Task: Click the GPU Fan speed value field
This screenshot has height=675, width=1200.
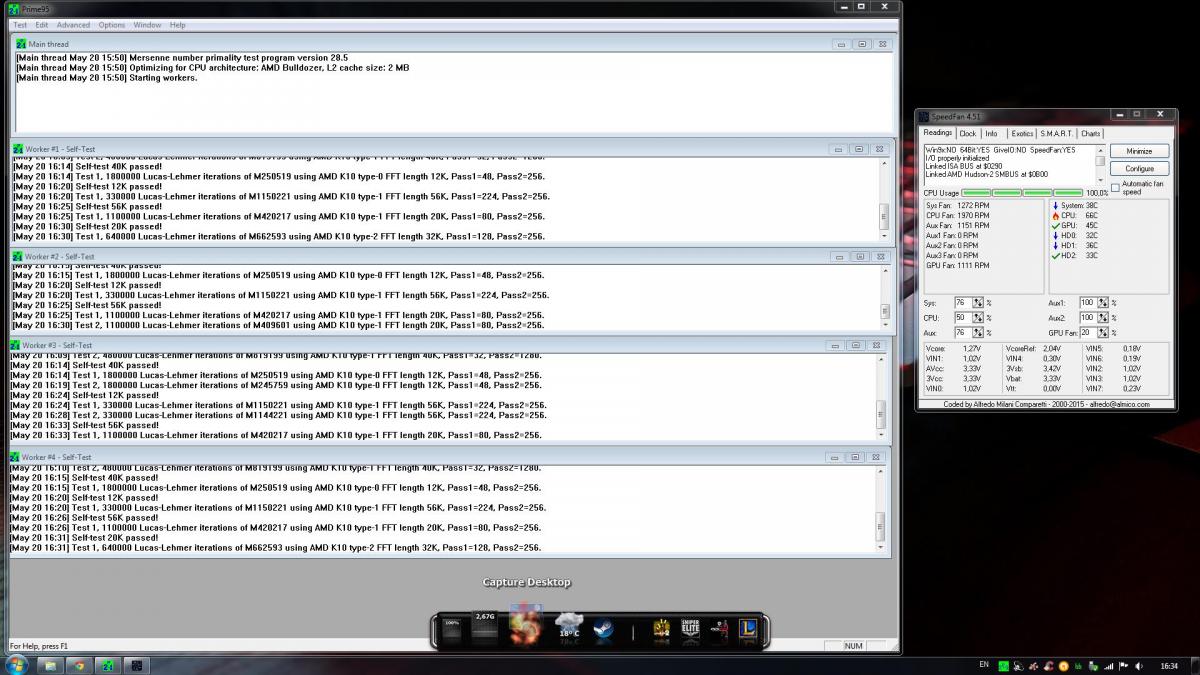Action: coord(1089,332)
